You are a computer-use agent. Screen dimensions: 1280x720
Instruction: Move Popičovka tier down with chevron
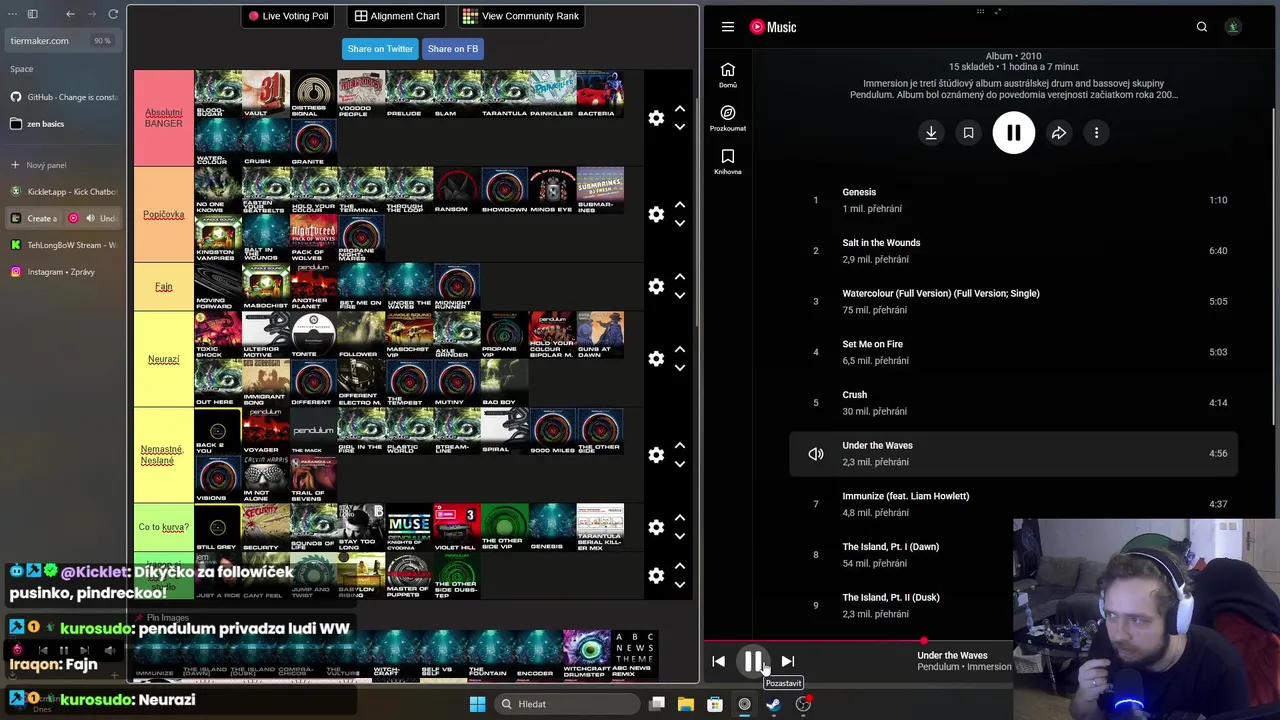680,223
